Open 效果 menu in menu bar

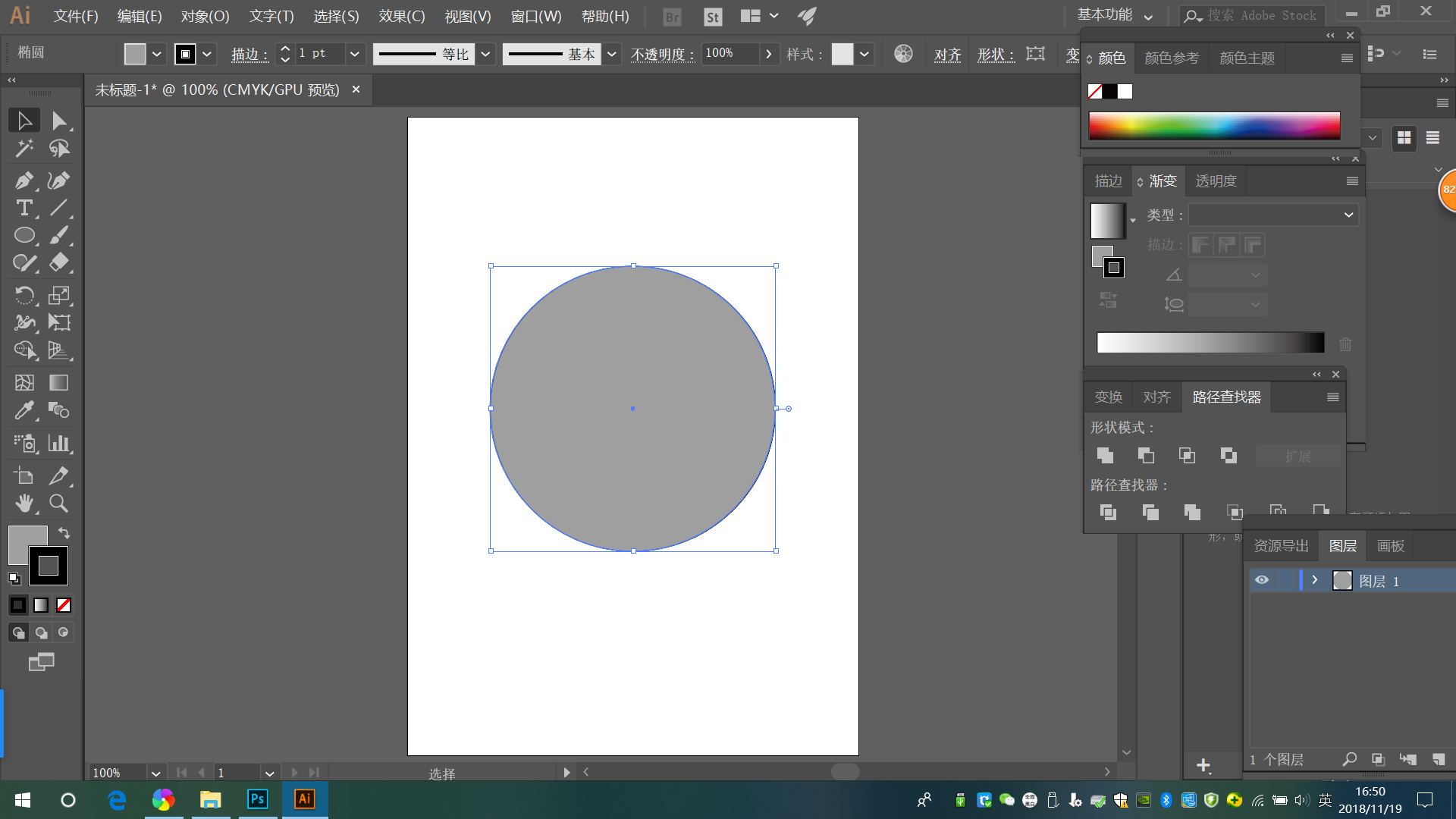pyautogui.click(x=400, y=15)
